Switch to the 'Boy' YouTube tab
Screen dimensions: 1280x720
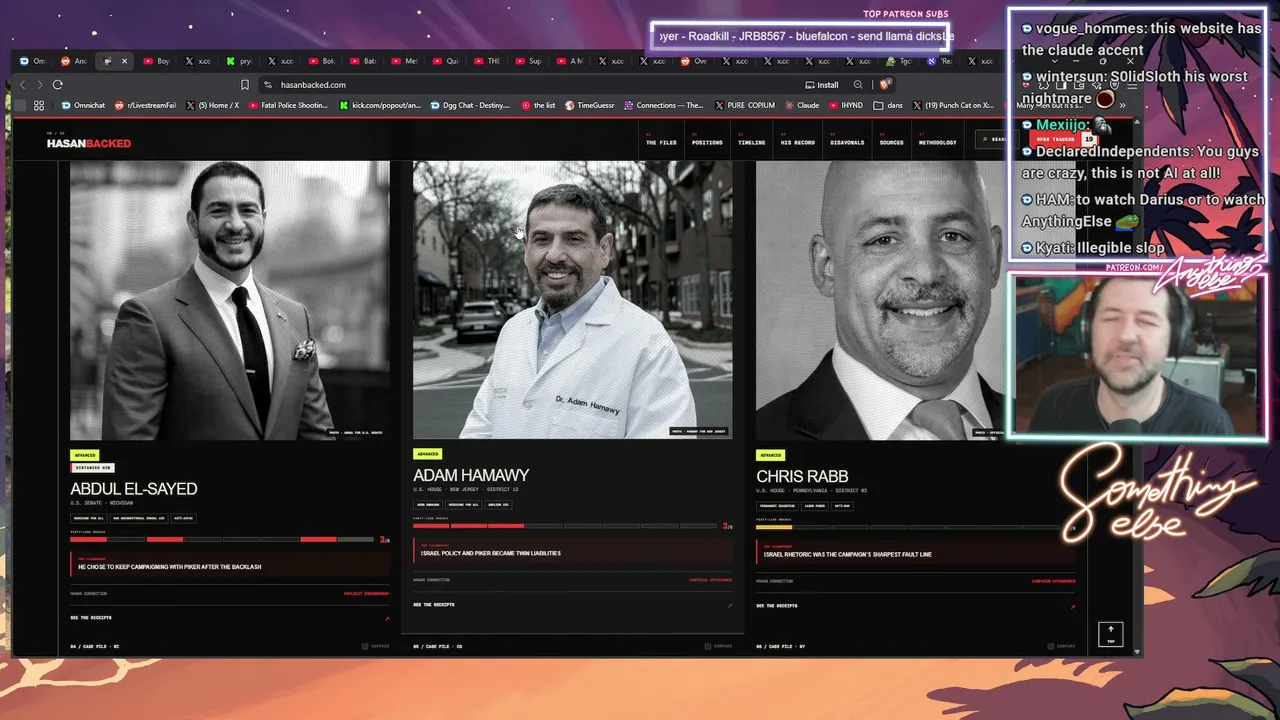157,61
